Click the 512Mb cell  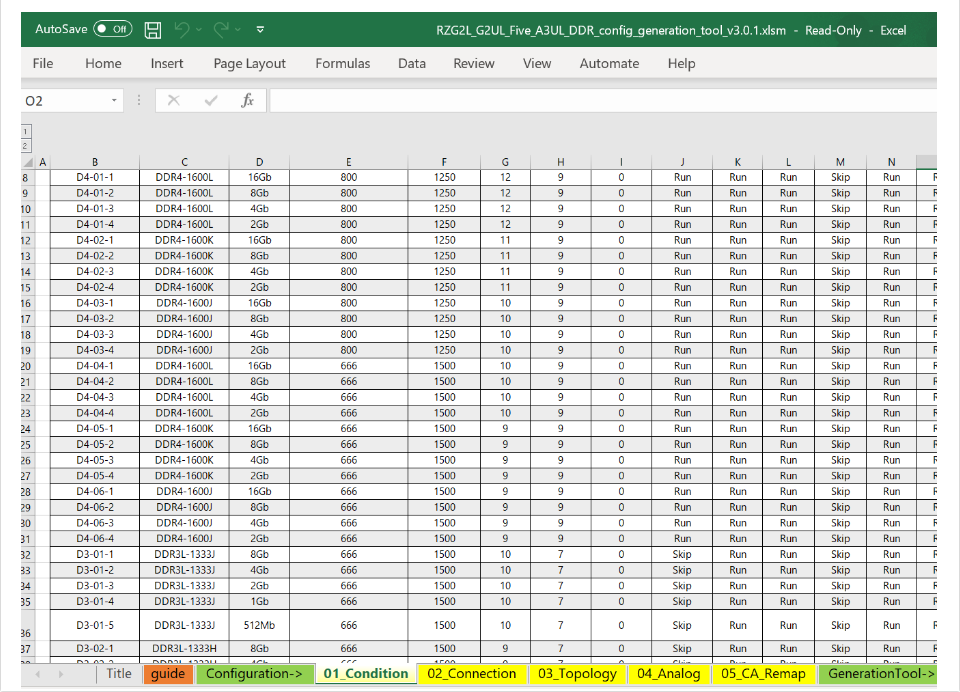(260, 625)
